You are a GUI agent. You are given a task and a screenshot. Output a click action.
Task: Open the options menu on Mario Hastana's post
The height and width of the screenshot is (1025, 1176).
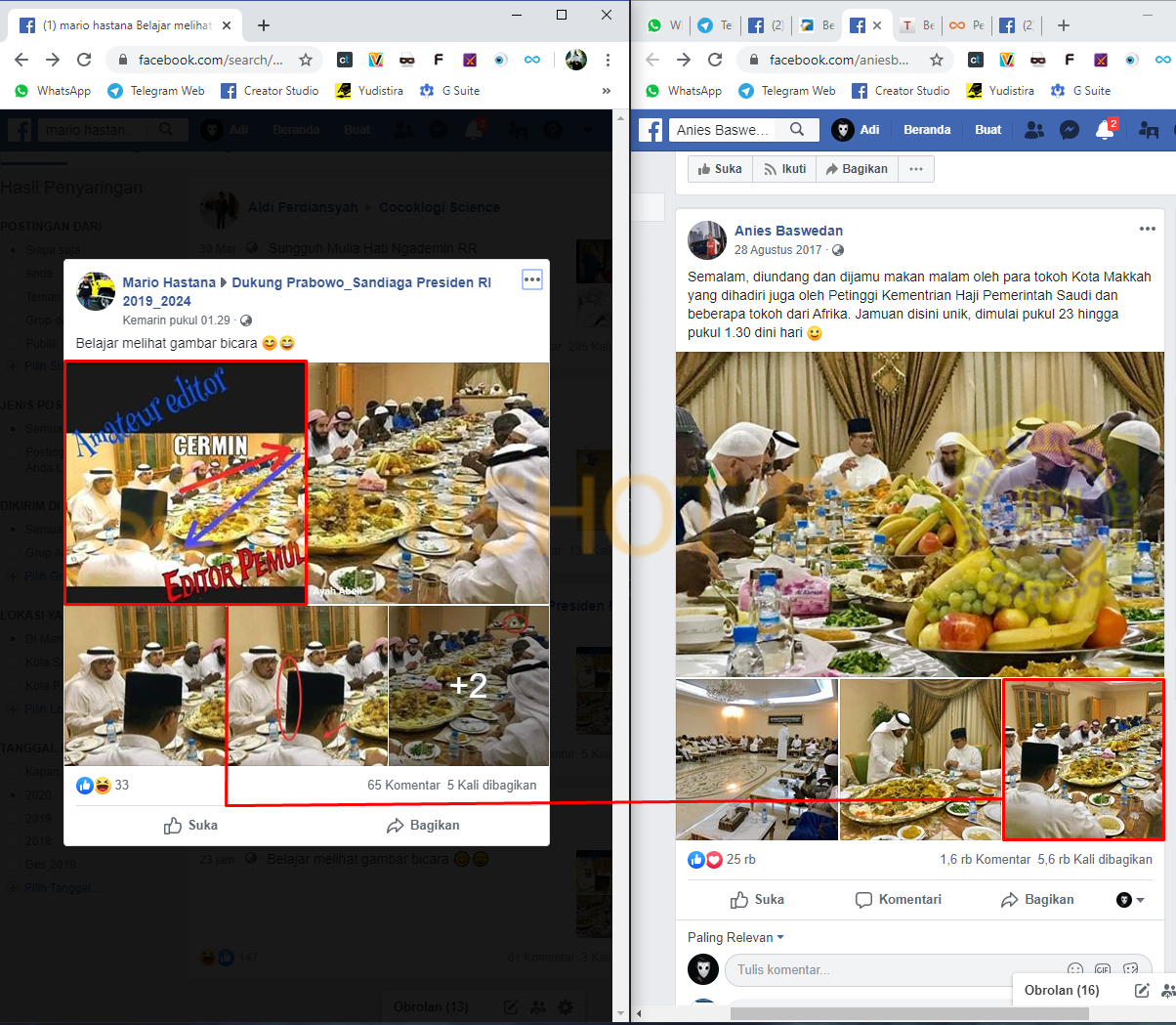[532, 279]
